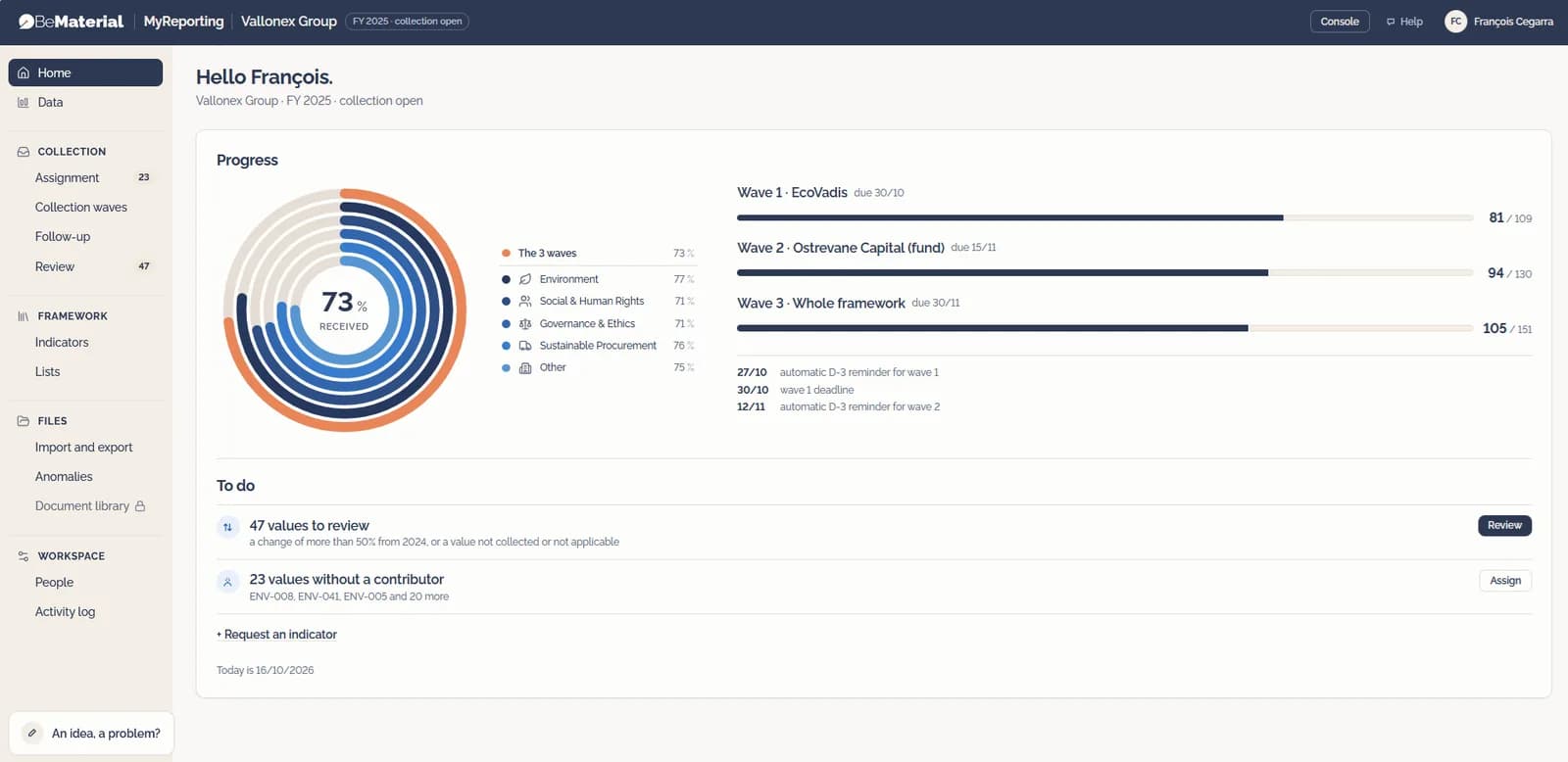Click the FC user avatar
Screen dimensions: 1568x762
pyautogui.click(x=1455, y=22)
